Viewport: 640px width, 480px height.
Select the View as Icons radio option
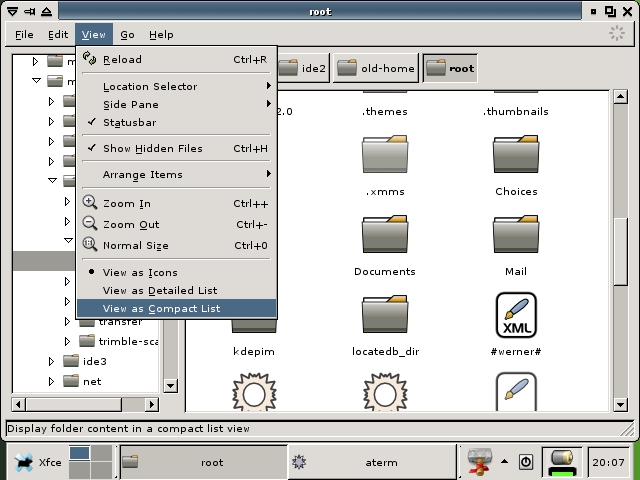click(x=140, y=273)
